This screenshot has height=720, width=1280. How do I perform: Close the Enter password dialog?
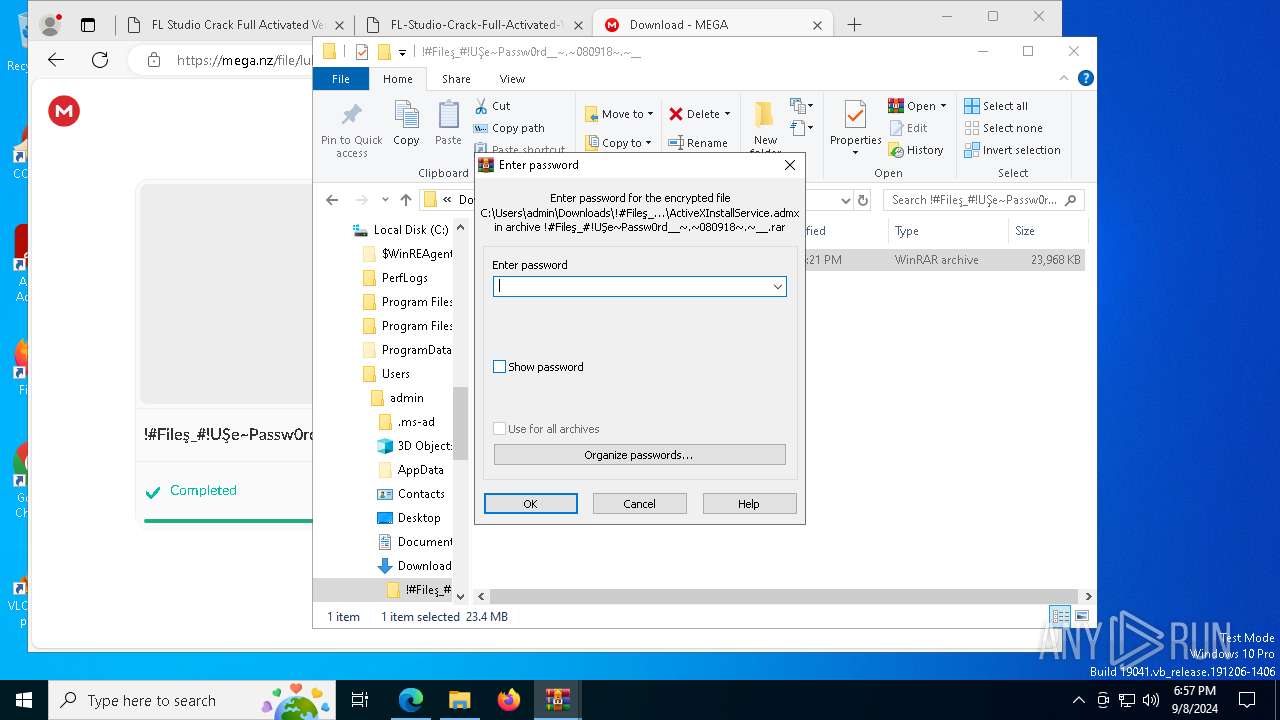(789, 165)
